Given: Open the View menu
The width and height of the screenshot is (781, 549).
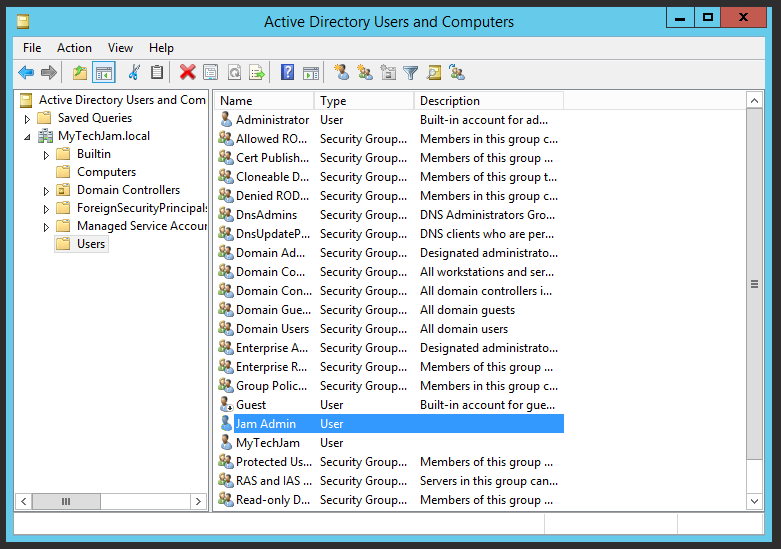Looking at the screenshot, I should (x=121, y=48).
